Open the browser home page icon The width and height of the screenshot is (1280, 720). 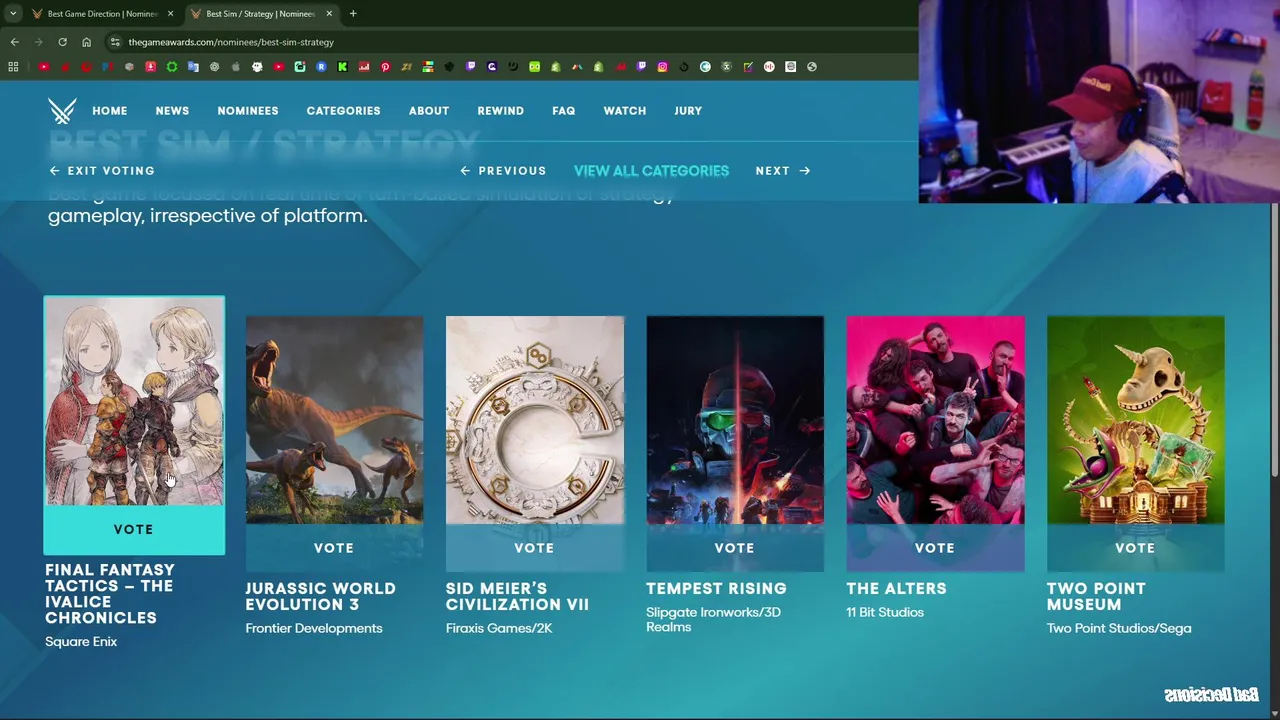(x=86, y=42)
